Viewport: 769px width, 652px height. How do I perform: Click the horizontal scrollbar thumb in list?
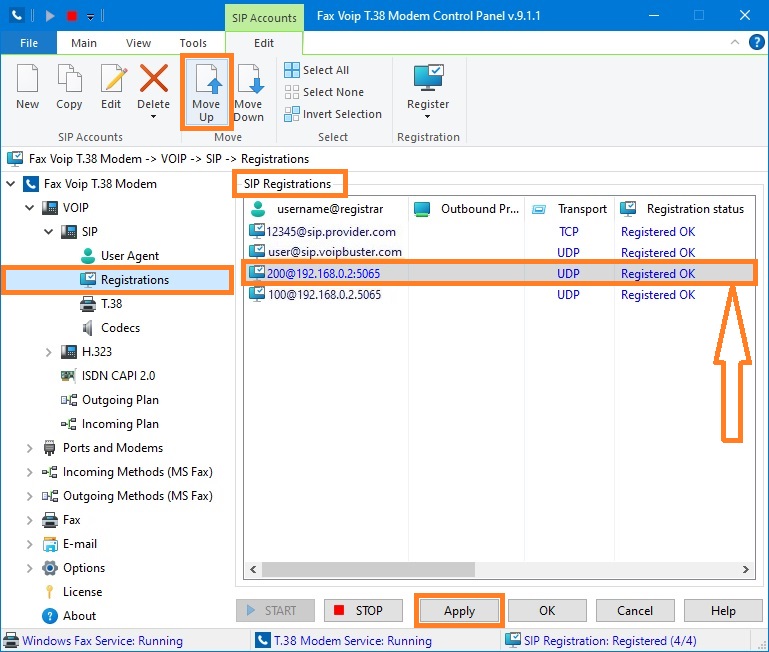[x=368, y=570]
